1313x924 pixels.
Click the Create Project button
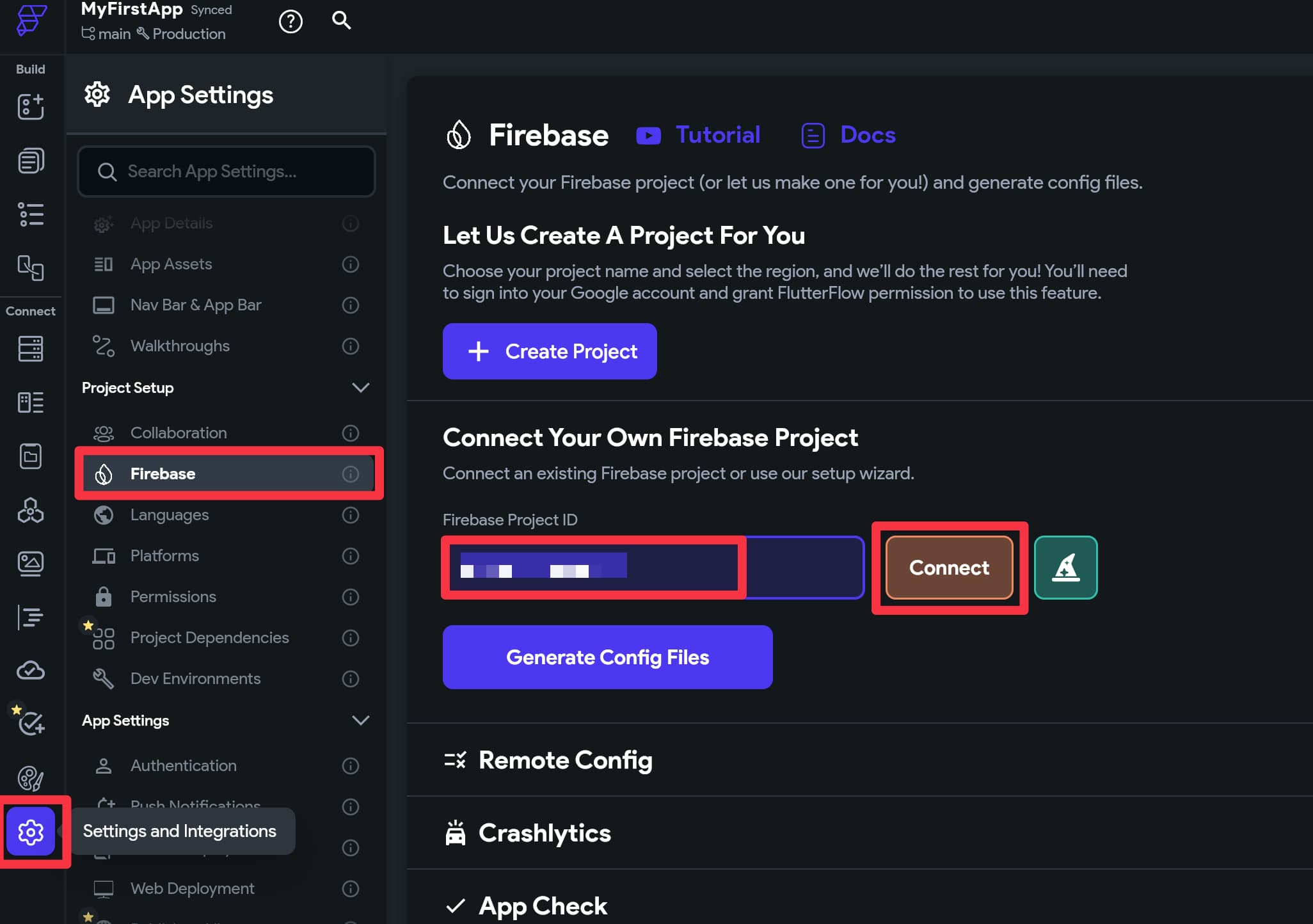[x=550, y=351]
